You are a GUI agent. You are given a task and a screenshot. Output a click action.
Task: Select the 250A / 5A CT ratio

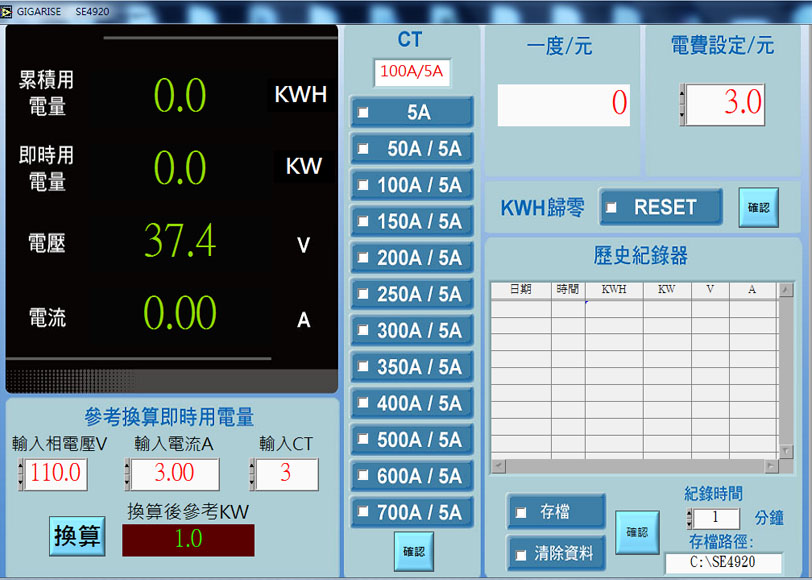pos(412,294)
